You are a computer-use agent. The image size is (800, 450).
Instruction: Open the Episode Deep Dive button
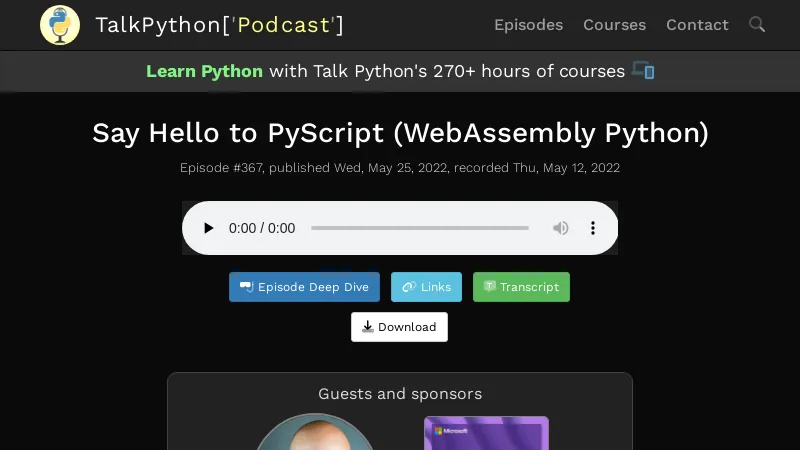coord(304,287)
